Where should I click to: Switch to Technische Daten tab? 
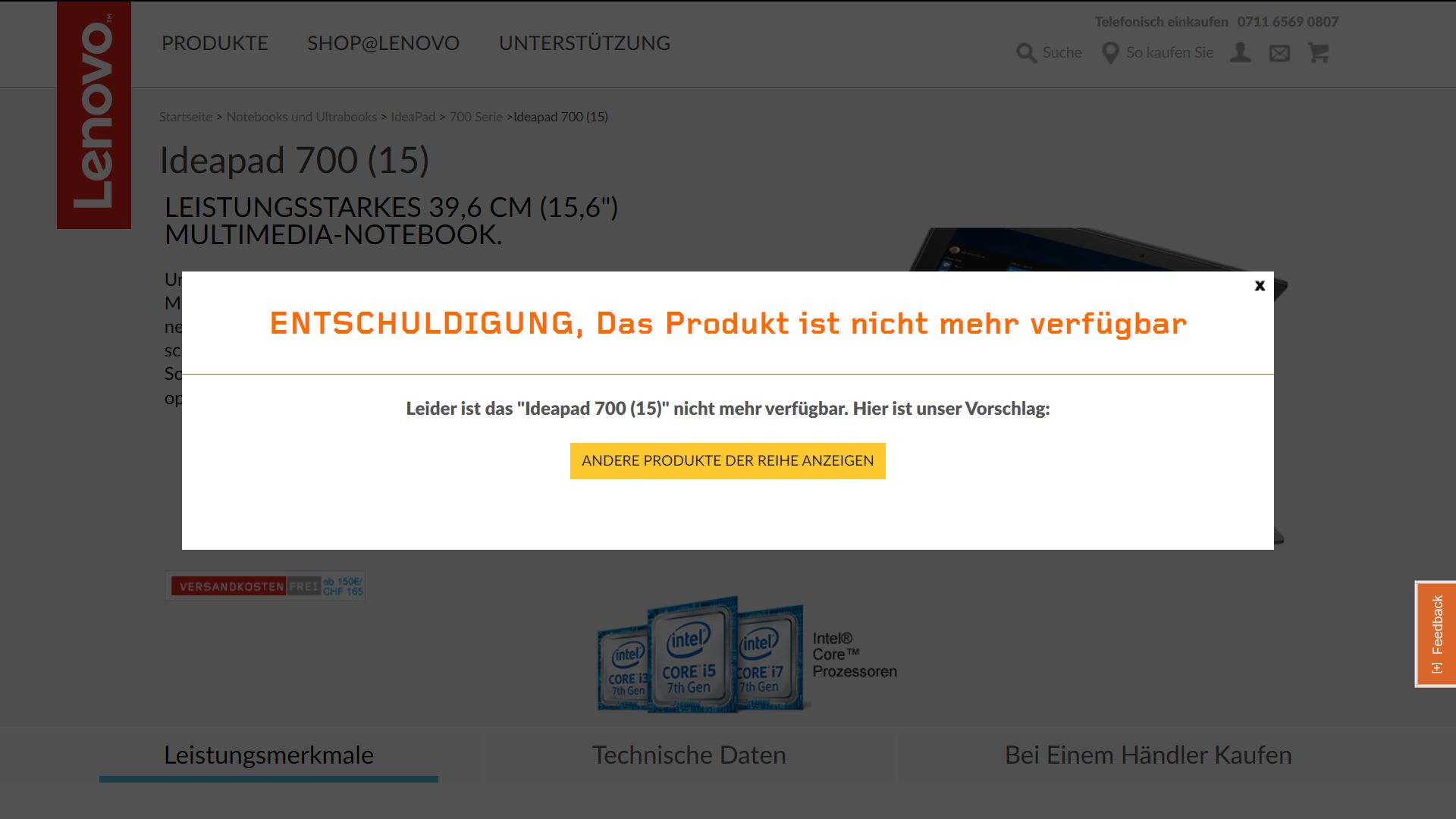(689, 755)
